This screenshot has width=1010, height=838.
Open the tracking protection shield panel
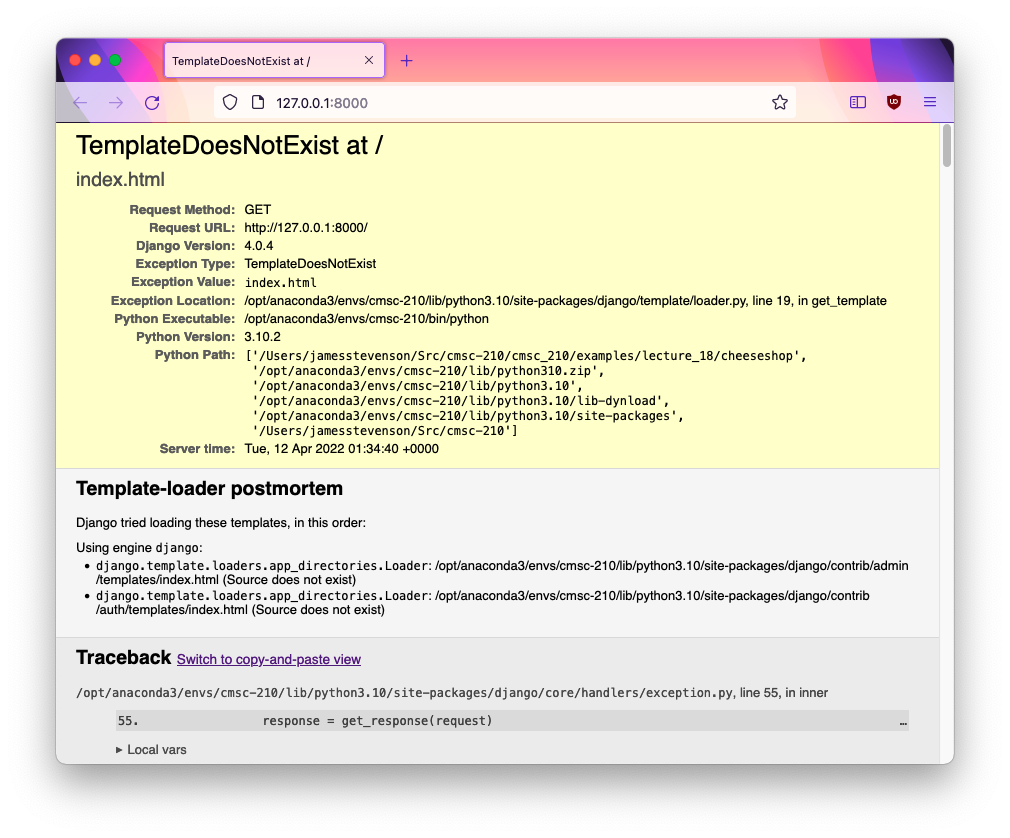[x=230, y=102]
